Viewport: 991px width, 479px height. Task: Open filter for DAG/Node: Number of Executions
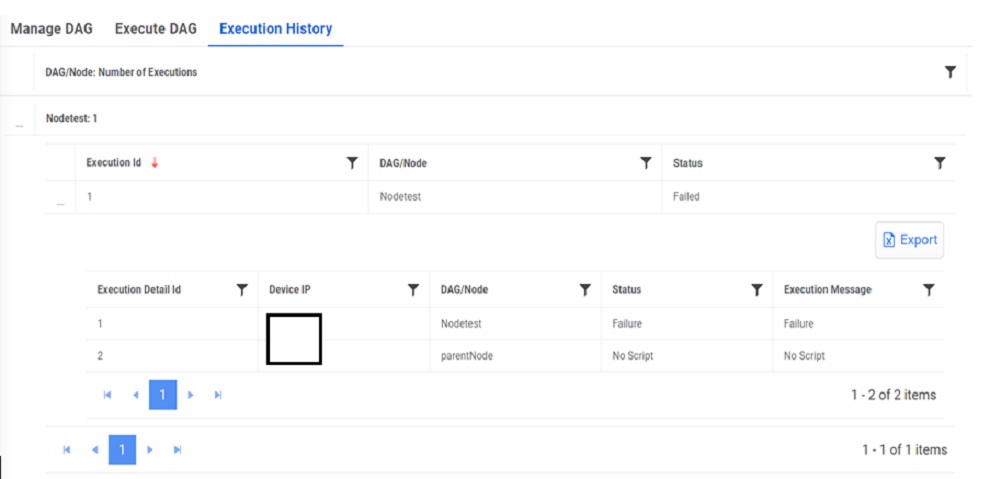(x=950, y=72)
